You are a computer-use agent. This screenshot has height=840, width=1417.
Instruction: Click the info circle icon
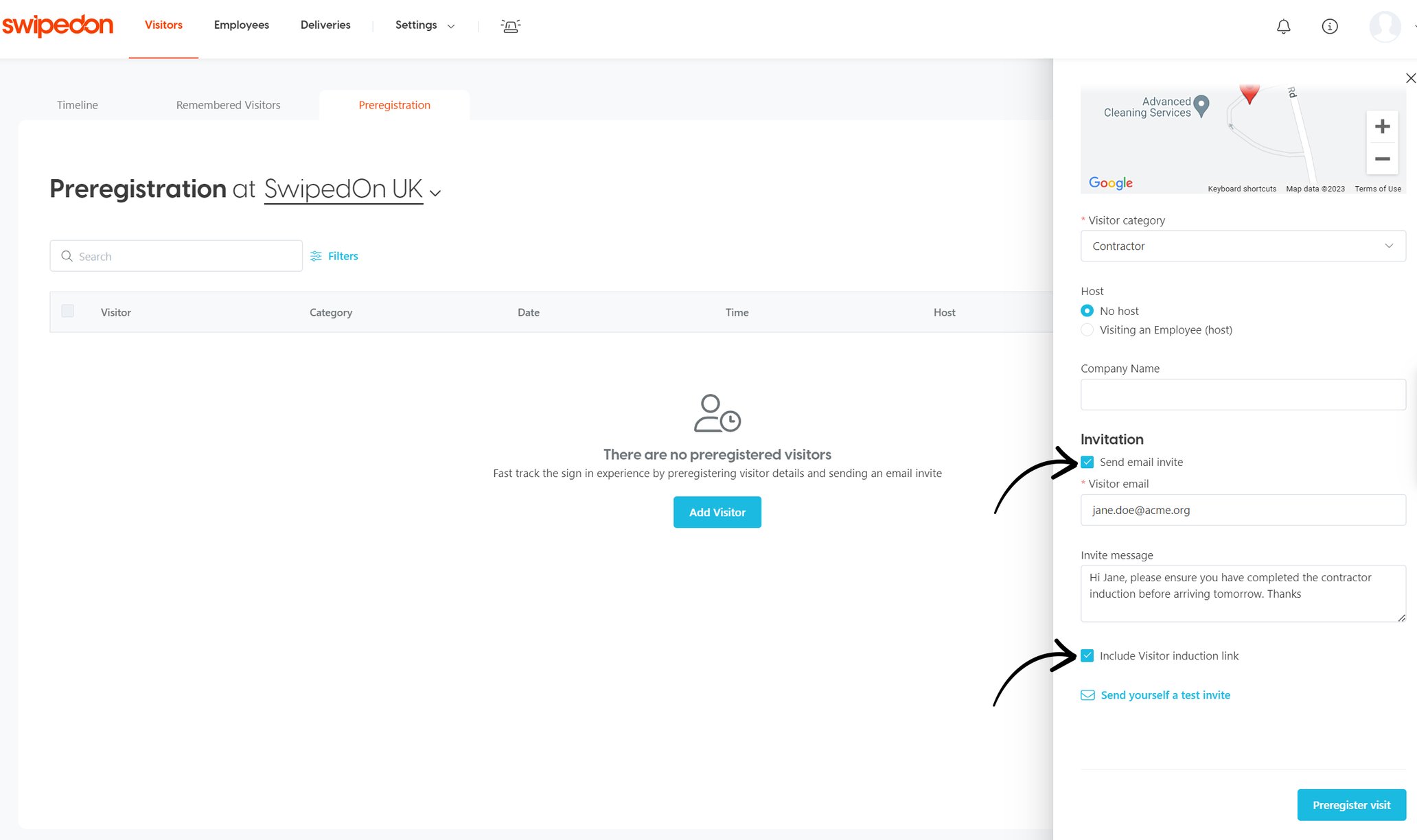coord(1329,27)
